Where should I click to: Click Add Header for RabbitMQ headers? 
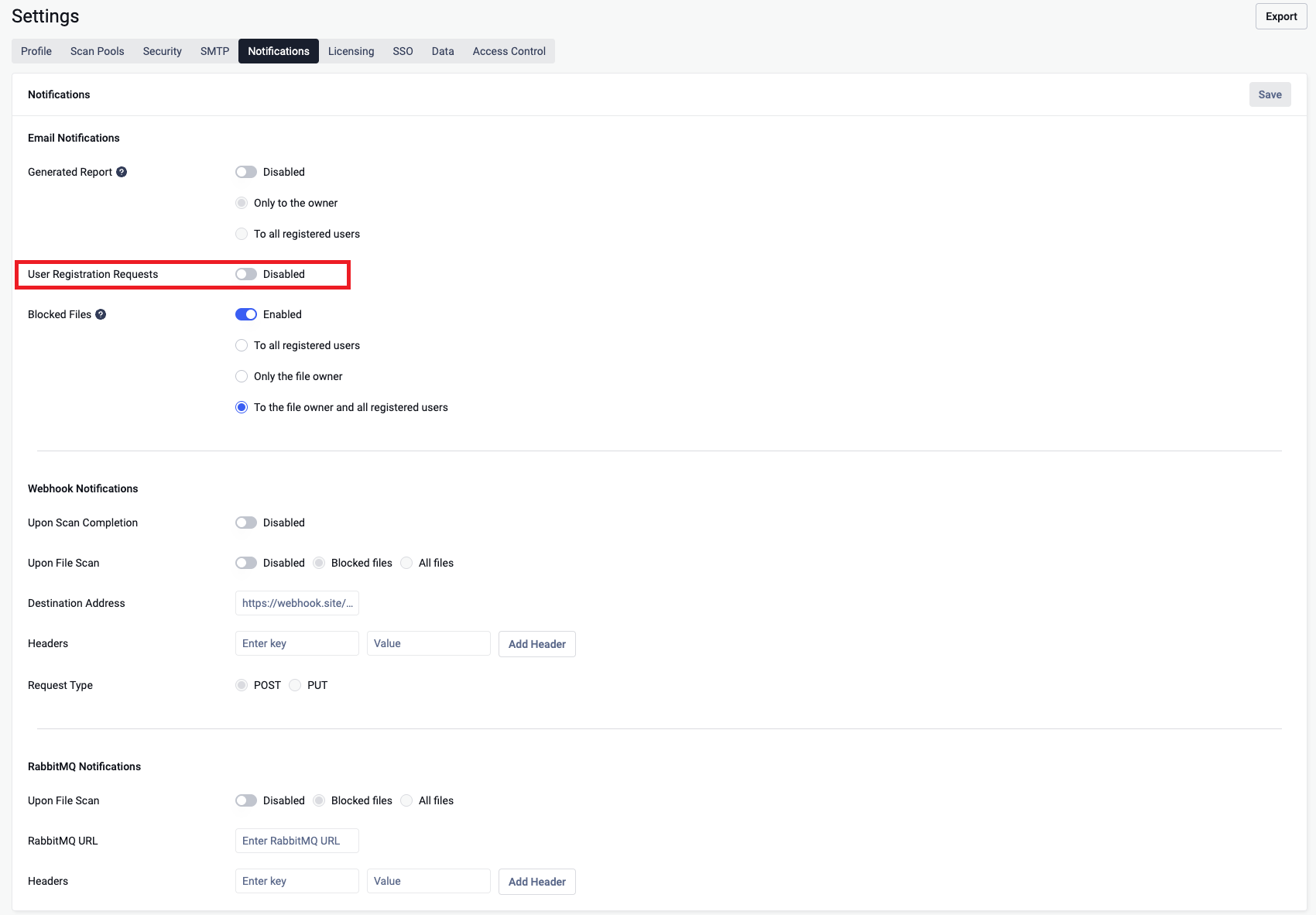pyautogui.click(x=537, y=882)
